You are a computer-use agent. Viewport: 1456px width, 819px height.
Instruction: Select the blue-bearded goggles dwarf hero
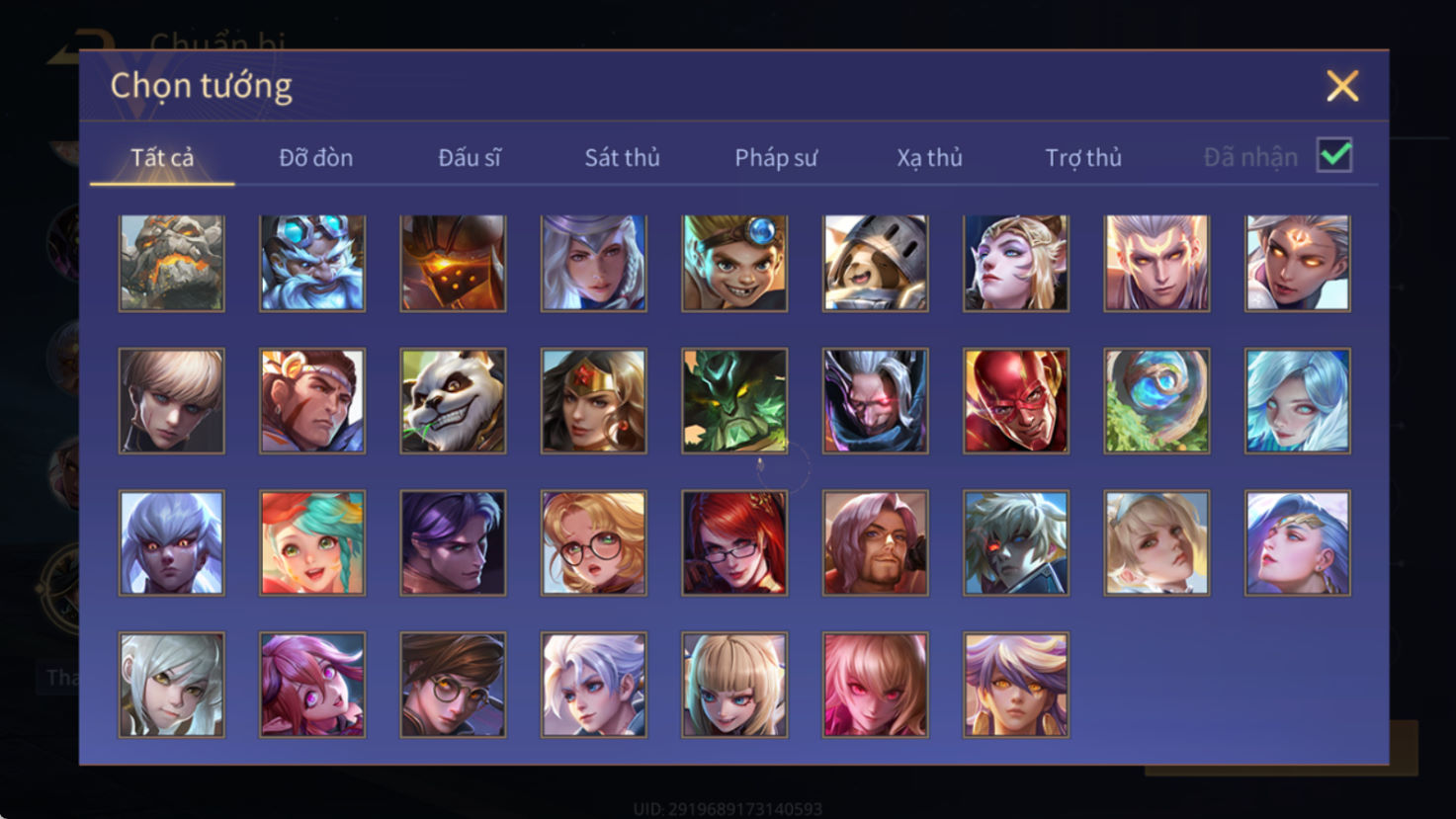pos(312,263)
